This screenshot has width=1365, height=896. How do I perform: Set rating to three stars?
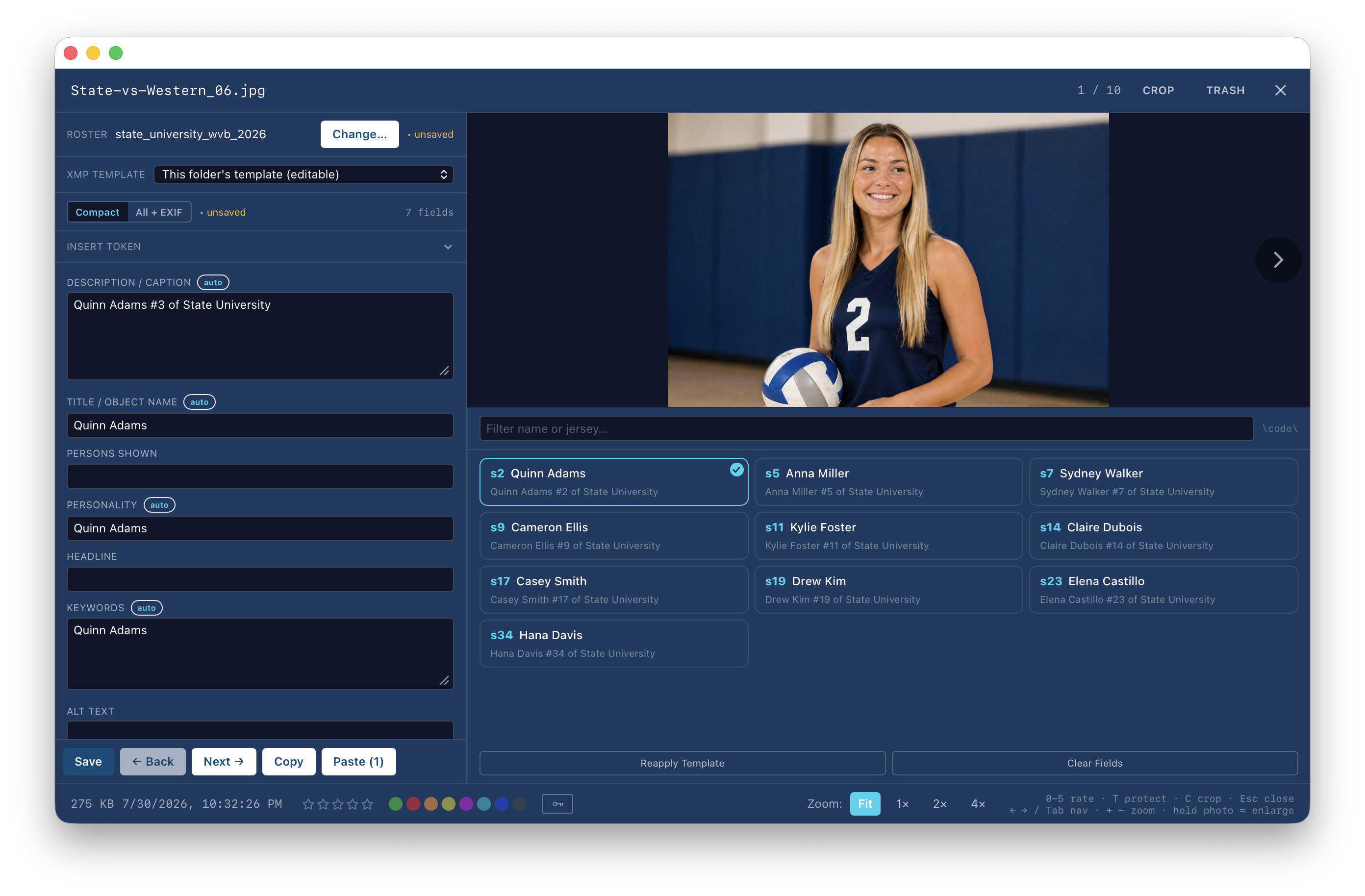click(x=338, y=804)
